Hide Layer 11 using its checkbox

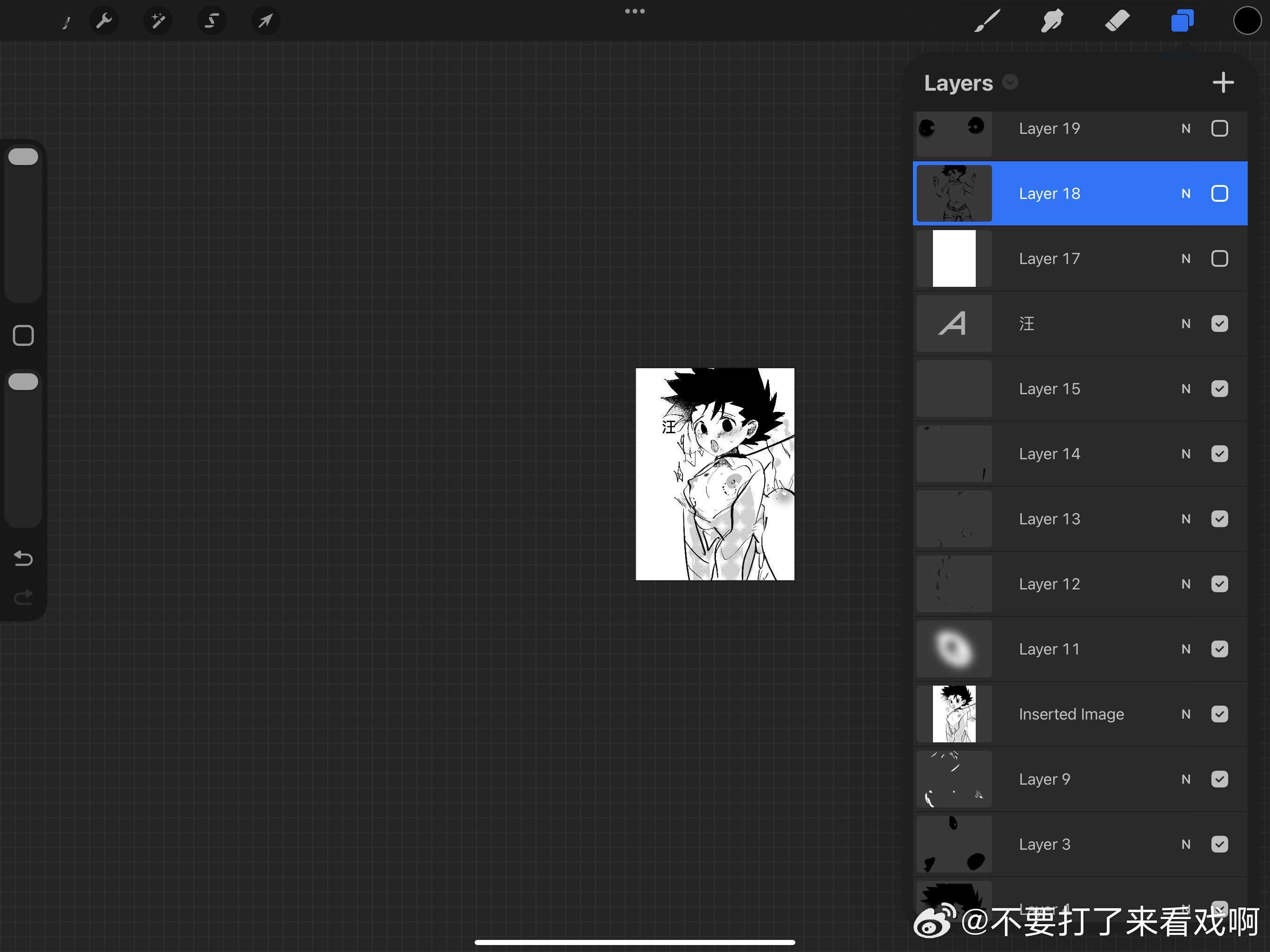1219,649
